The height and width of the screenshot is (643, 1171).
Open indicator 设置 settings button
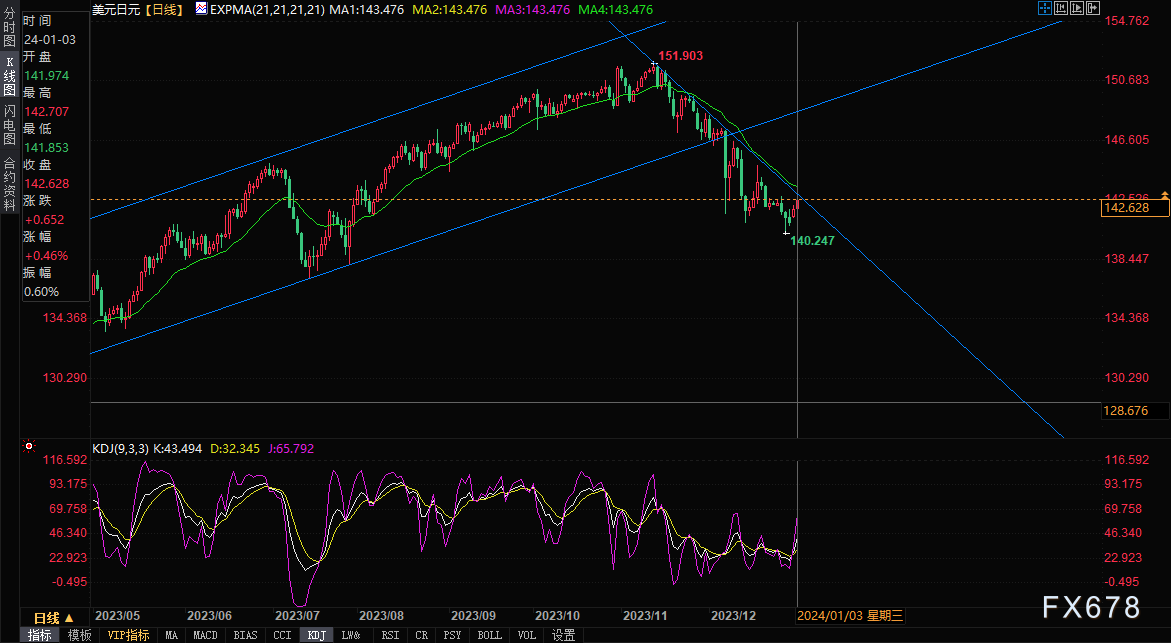point(564,635)
